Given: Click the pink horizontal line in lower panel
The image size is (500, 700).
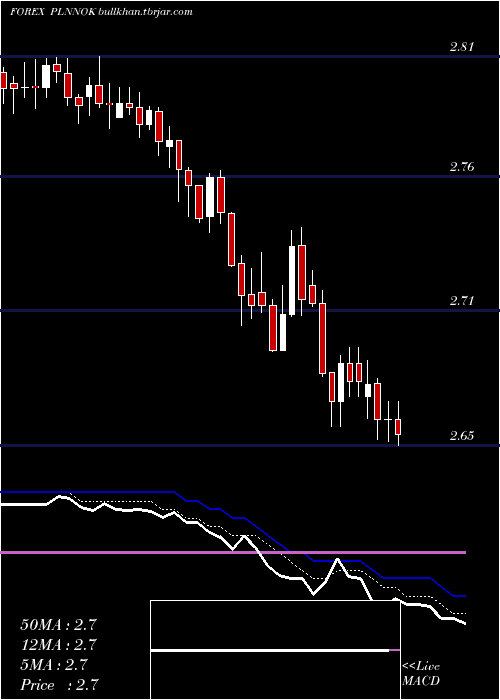Looking at the screenshot, I should [233, 553].
